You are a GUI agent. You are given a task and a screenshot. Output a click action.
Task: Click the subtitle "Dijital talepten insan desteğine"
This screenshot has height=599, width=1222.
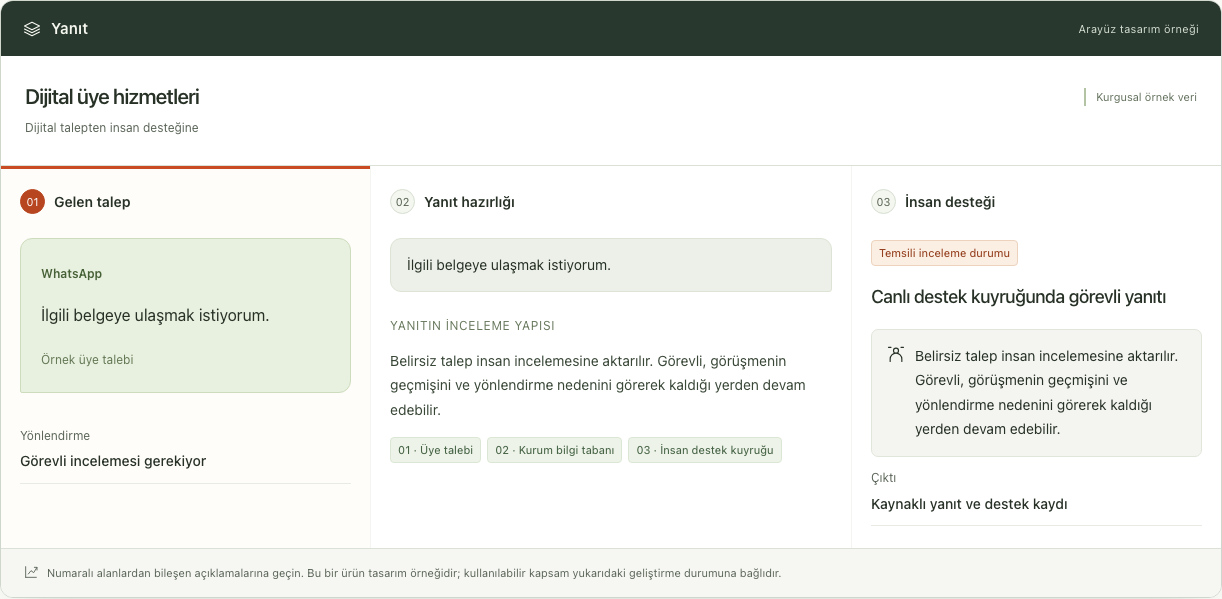click(x=112, y=128)
